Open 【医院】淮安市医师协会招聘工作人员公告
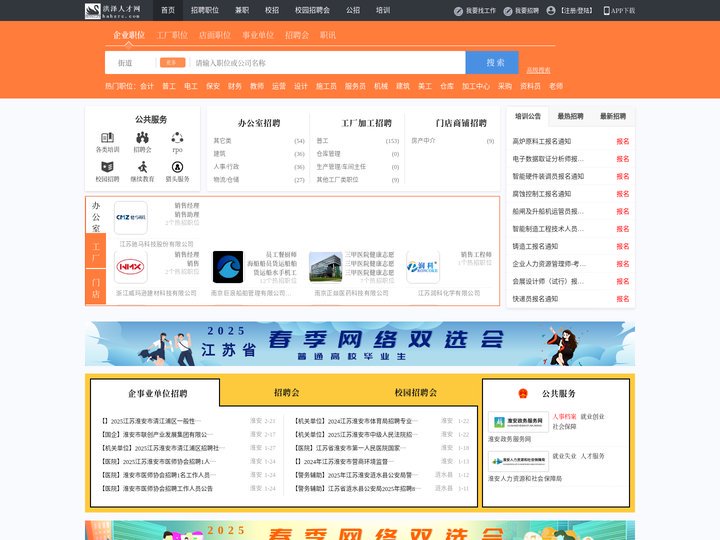The width and height of the screenshot is (720, 540). click(157, 489)
